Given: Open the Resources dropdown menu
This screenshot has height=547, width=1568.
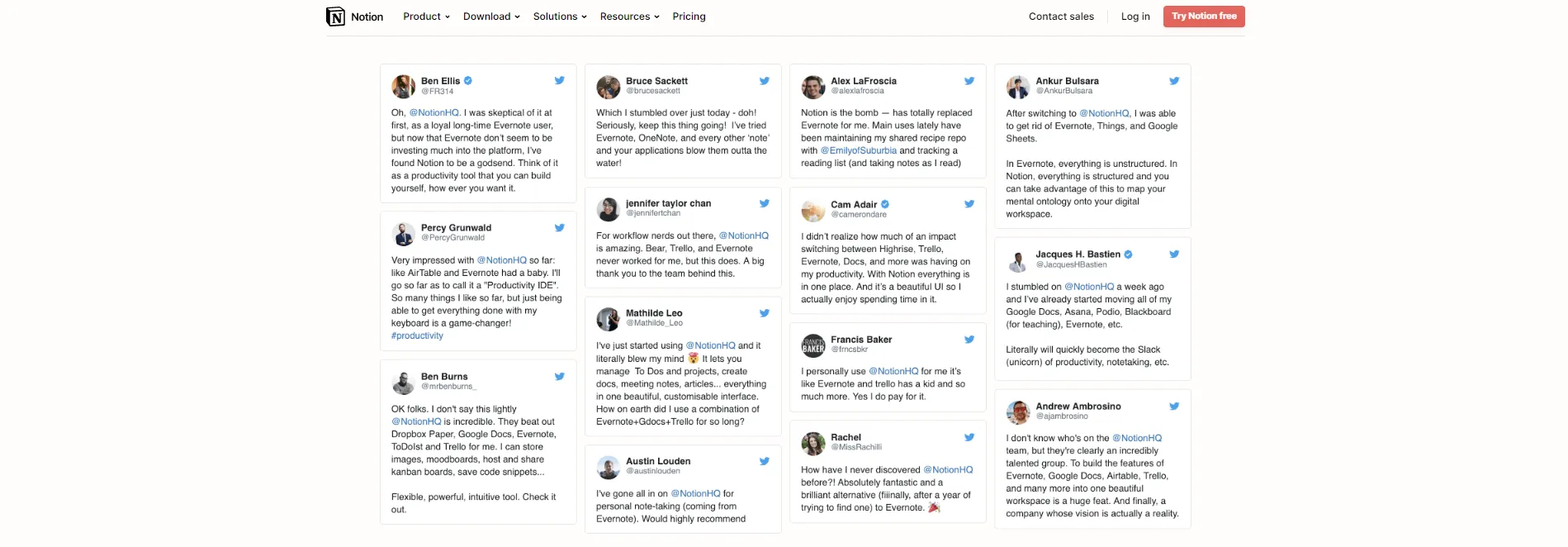Looking at the screenshot, I should [x=629, y=17].
